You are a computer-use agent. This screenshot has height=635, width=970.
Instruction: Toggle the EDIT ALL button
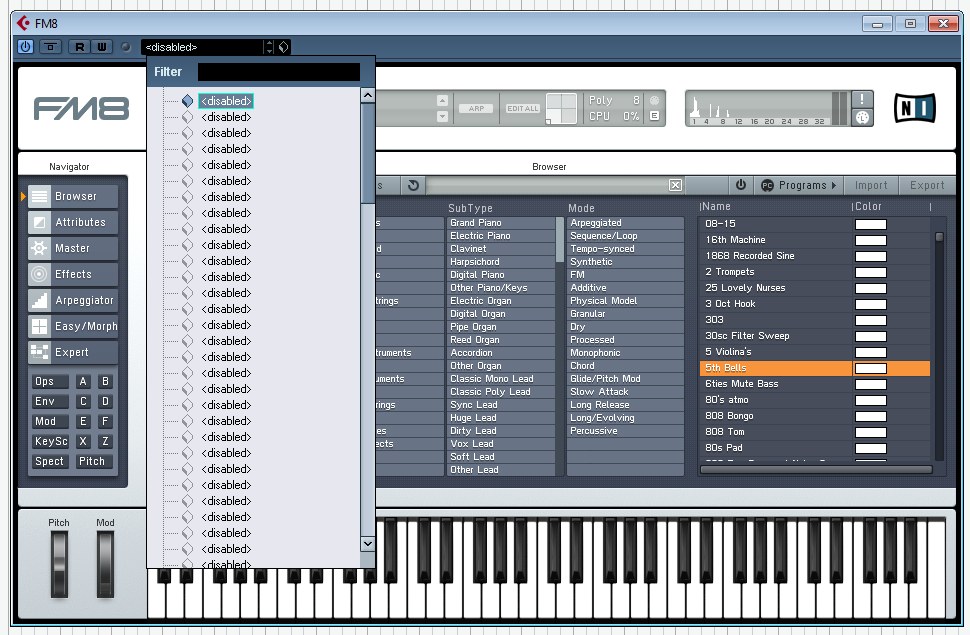coord(523,108)
